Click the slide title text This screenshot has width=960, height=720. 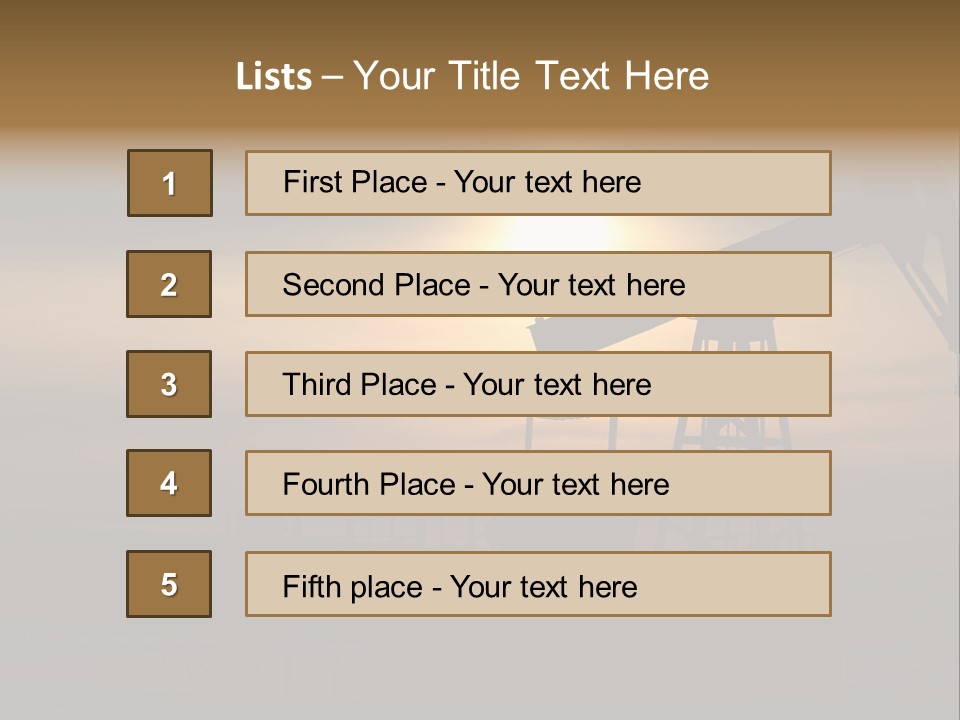pyautogui.click(x=472, y=76)
